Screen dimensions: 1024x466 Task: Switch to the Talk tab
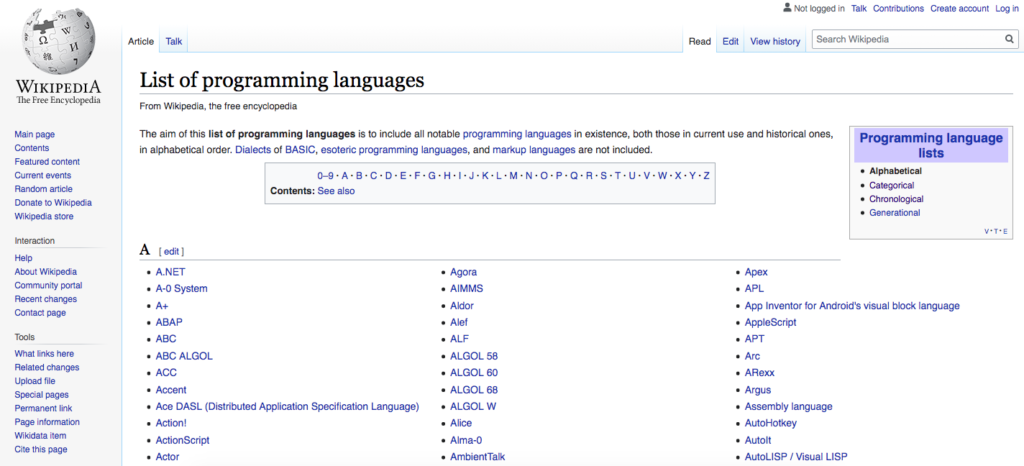point(174,41)
